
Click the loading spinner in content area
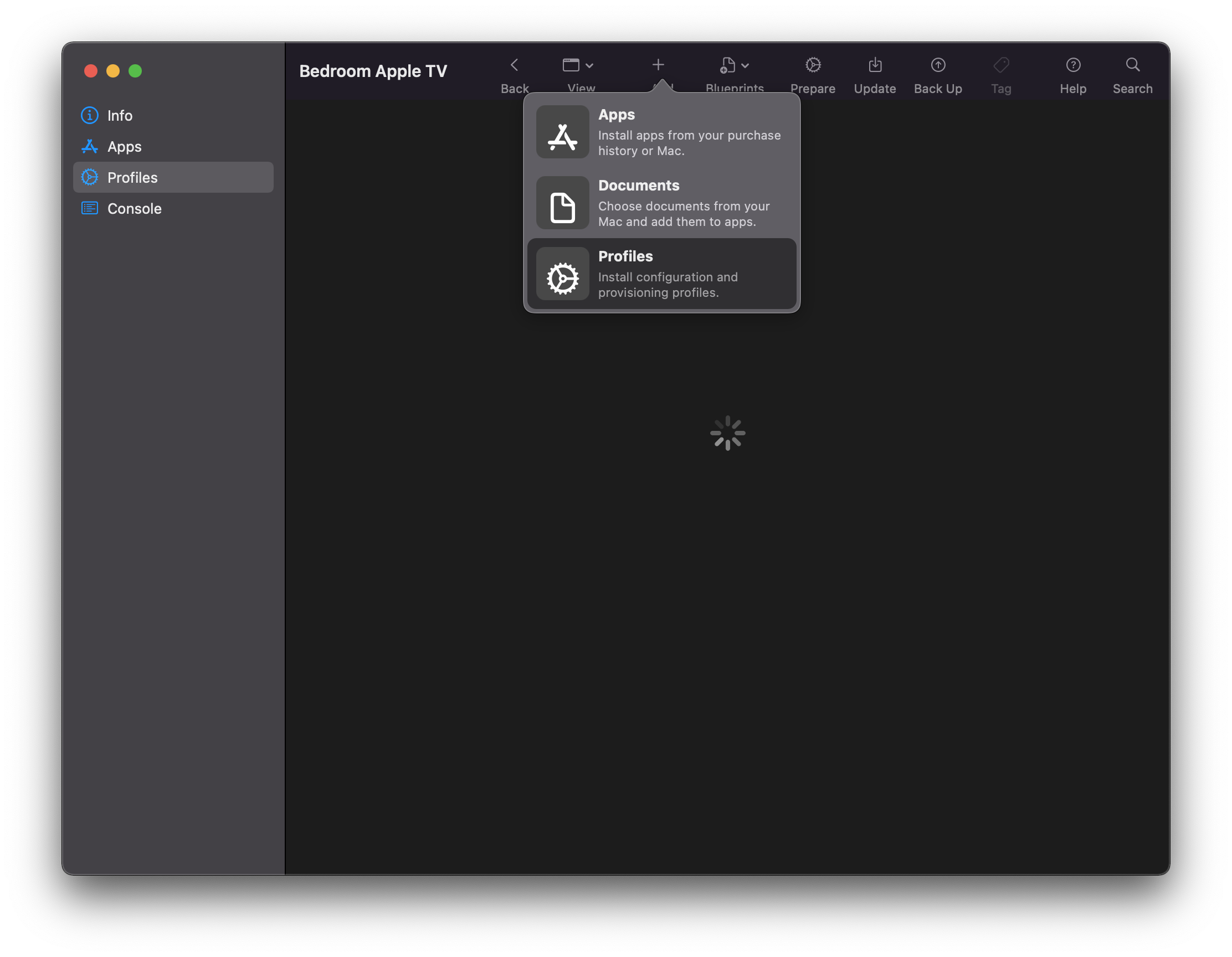click(x=727, y=433)
